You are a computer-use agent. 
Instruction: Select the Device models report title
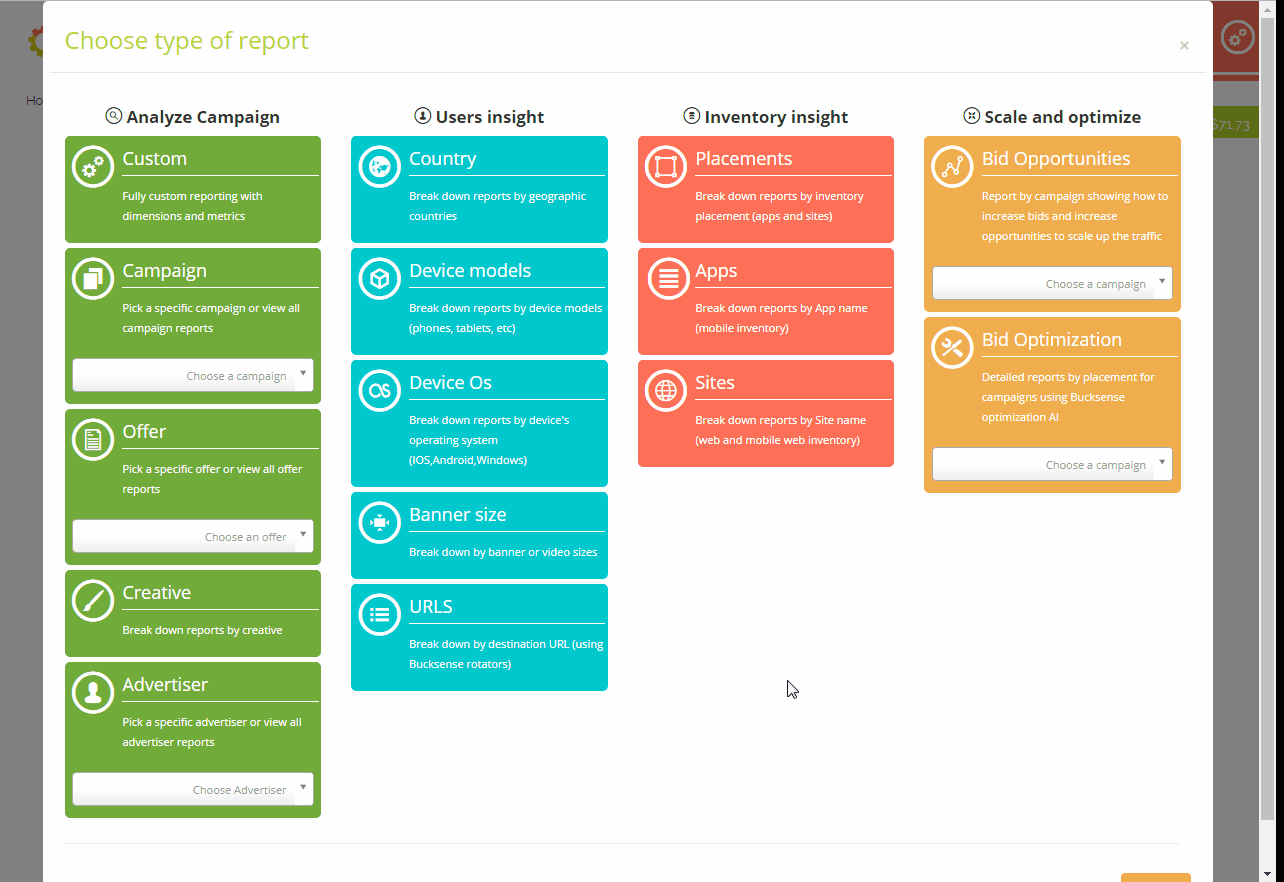(x=470, y=271)
